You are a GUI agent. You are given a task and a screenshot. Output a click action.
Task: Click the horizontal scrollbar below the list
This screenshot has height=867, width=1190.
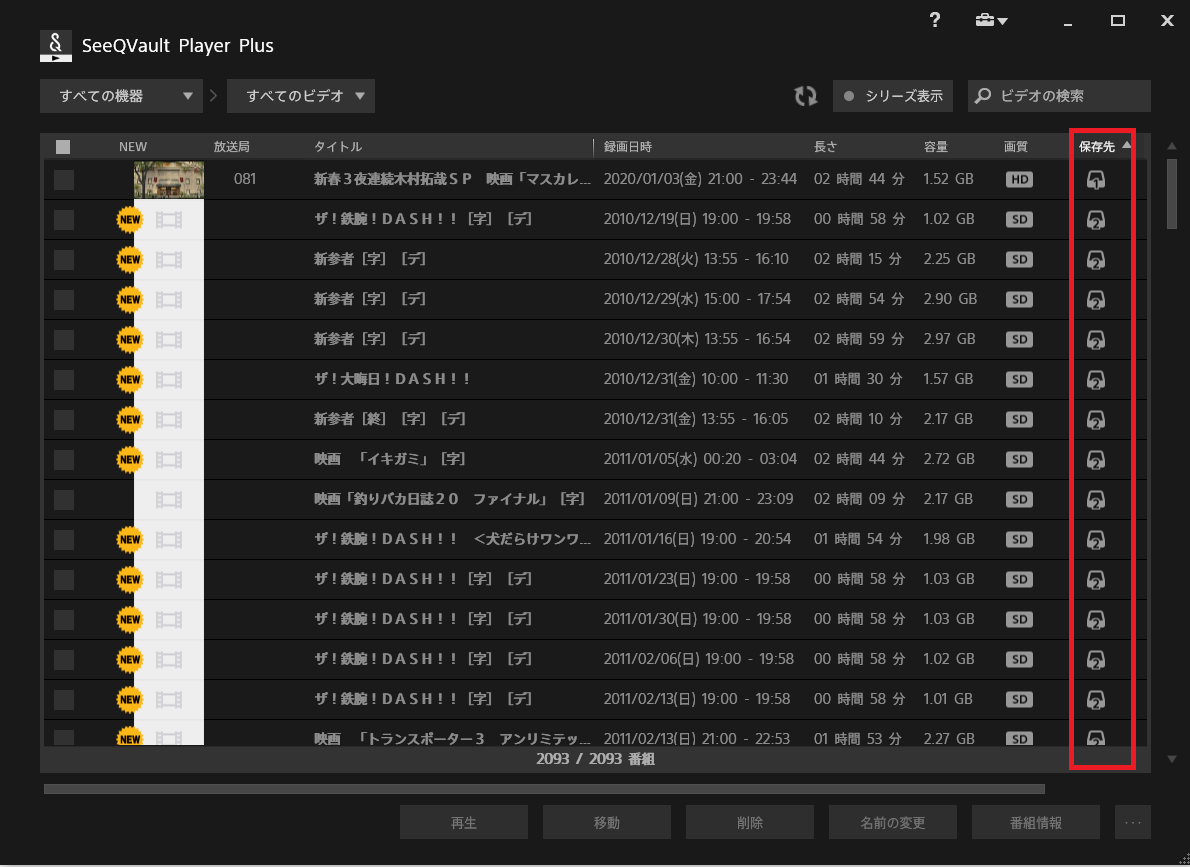[544, 789]
